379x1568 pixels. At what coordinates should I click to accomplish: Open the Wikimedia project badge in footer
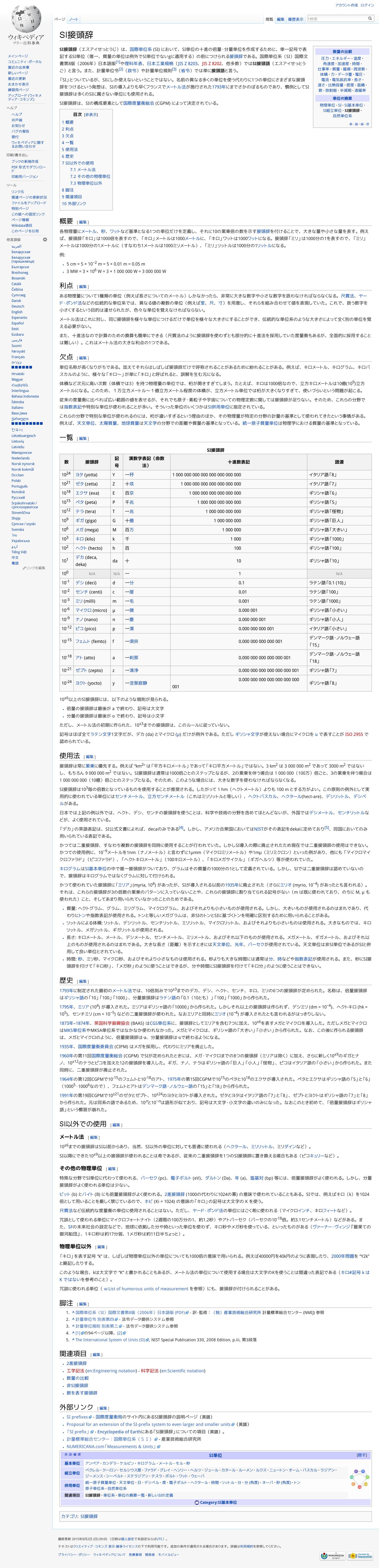(333, 1556)
